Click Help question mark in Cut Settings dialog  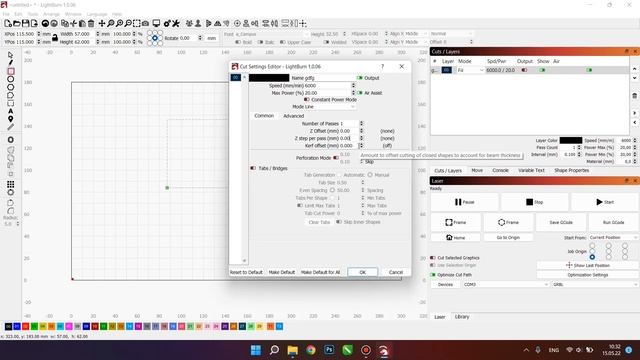[382, 66]
